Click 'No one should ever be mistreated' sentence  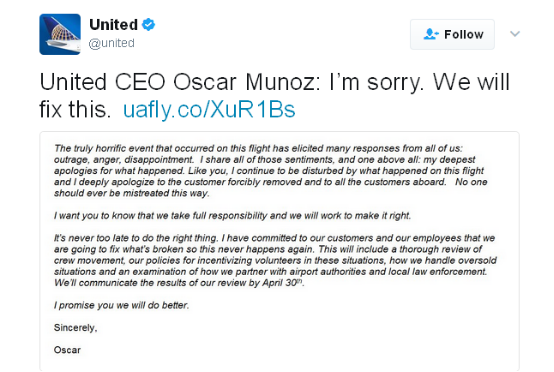[271, 188]
